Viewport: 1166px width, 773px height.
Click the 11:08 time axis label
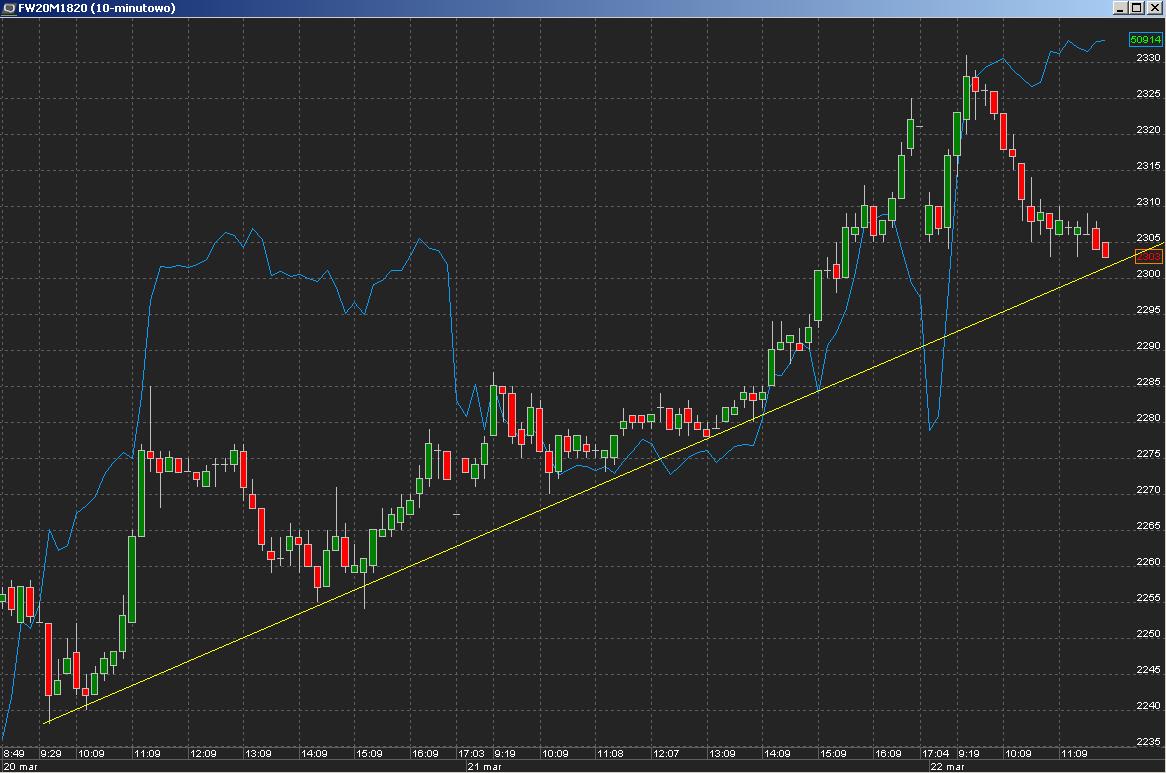click(611, 754)
